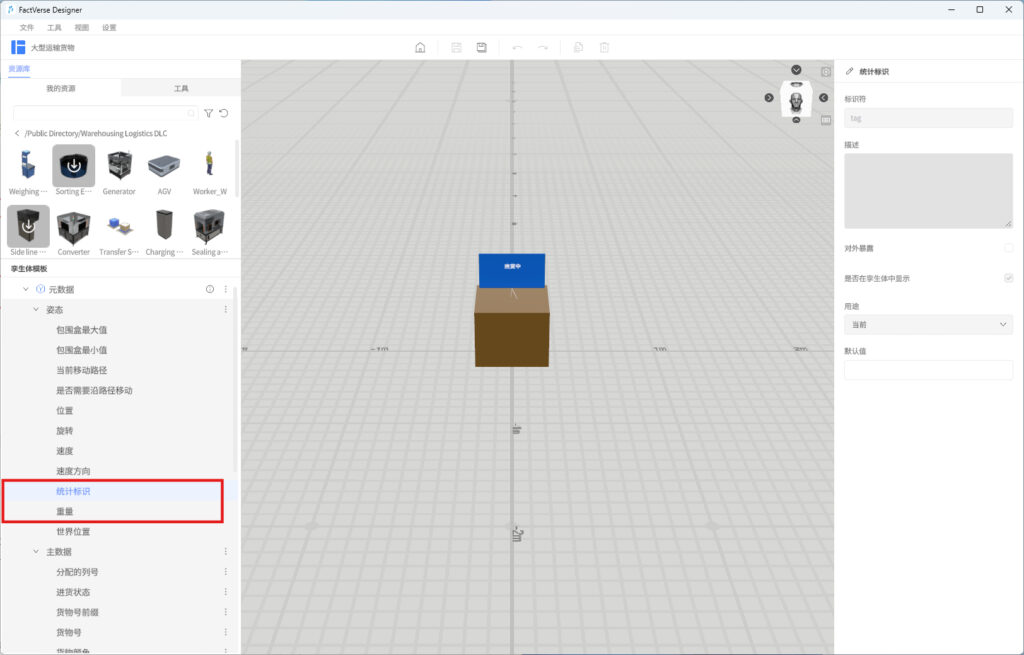This screenshot has height=655, width=1024.
Task: Toggle the 对外暴露 checkbox
Action: [1008, 248]
